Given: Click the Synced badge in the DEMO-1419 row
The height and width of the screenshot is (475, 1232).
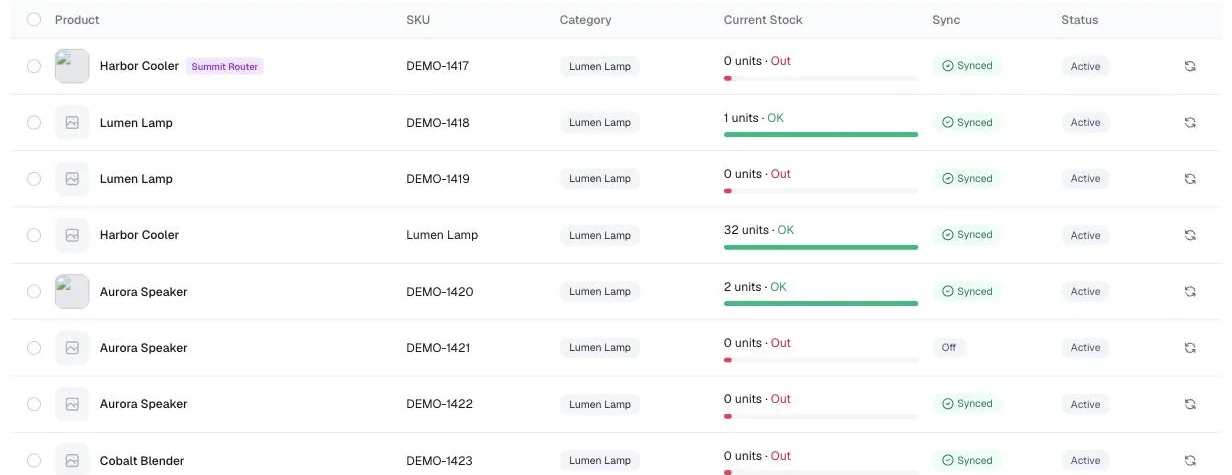Looking at the screenshot, I should pos(967,178).
